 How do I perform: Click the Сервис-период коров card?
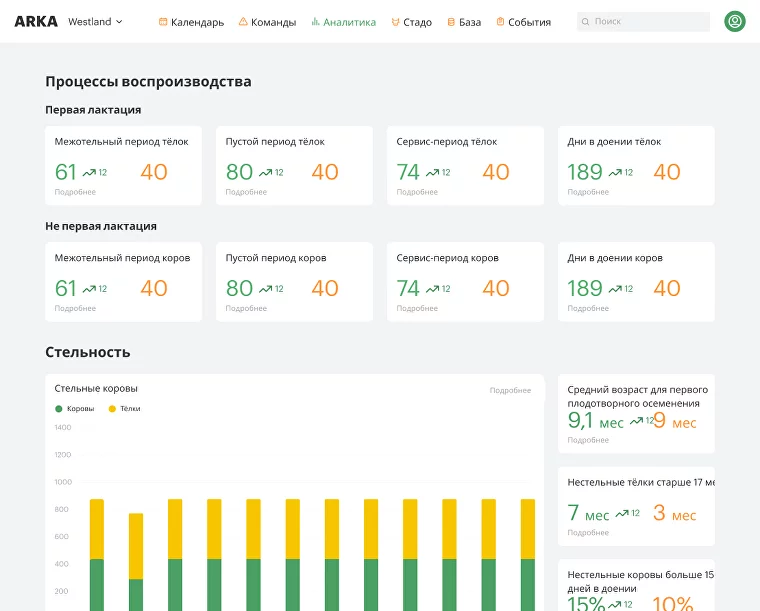click(465, 281)
